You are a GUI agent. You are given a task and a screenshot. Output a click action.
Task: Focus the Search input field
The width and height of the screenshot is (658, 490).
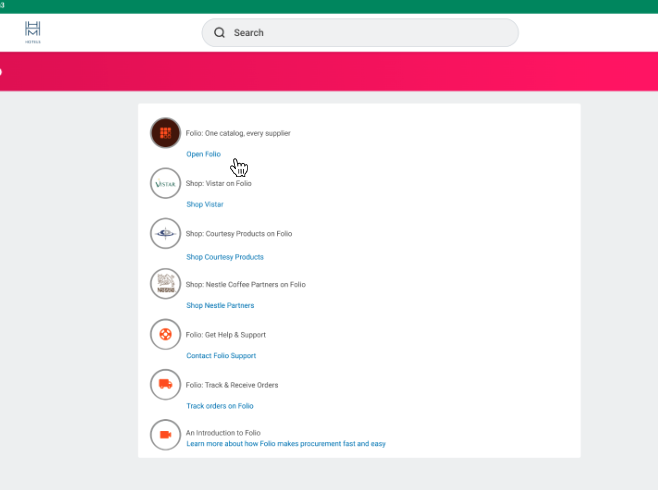(x=360, y=33)
